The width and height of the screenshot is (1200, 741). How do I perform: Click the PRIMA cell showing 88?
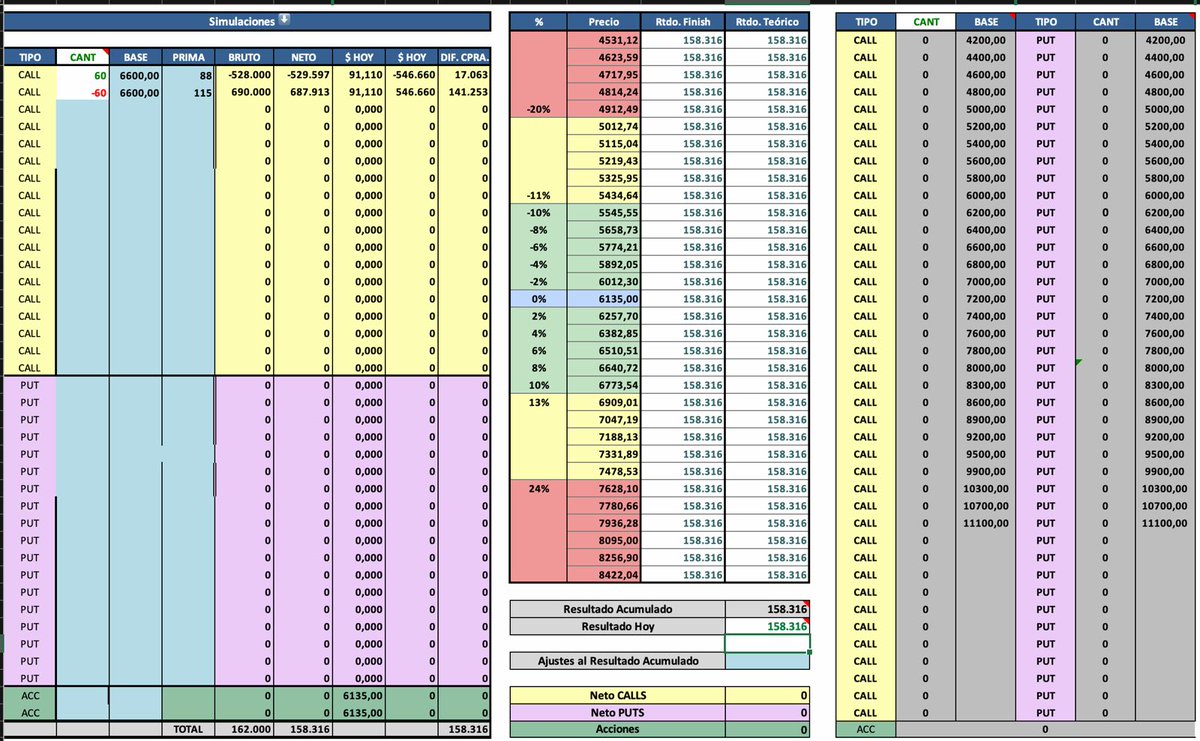188,74
